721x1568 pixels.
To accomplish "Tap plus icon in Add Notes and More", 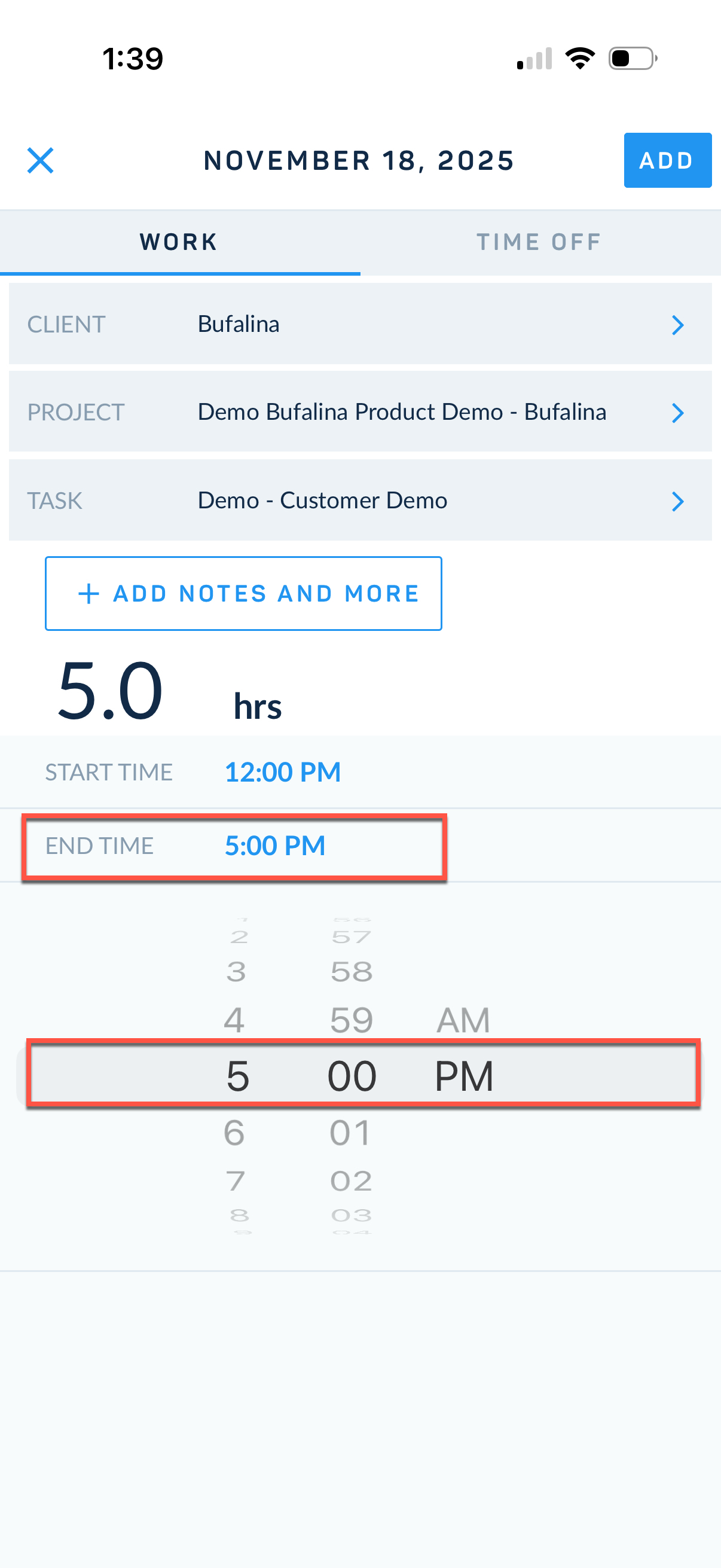I will click(89, 593).
